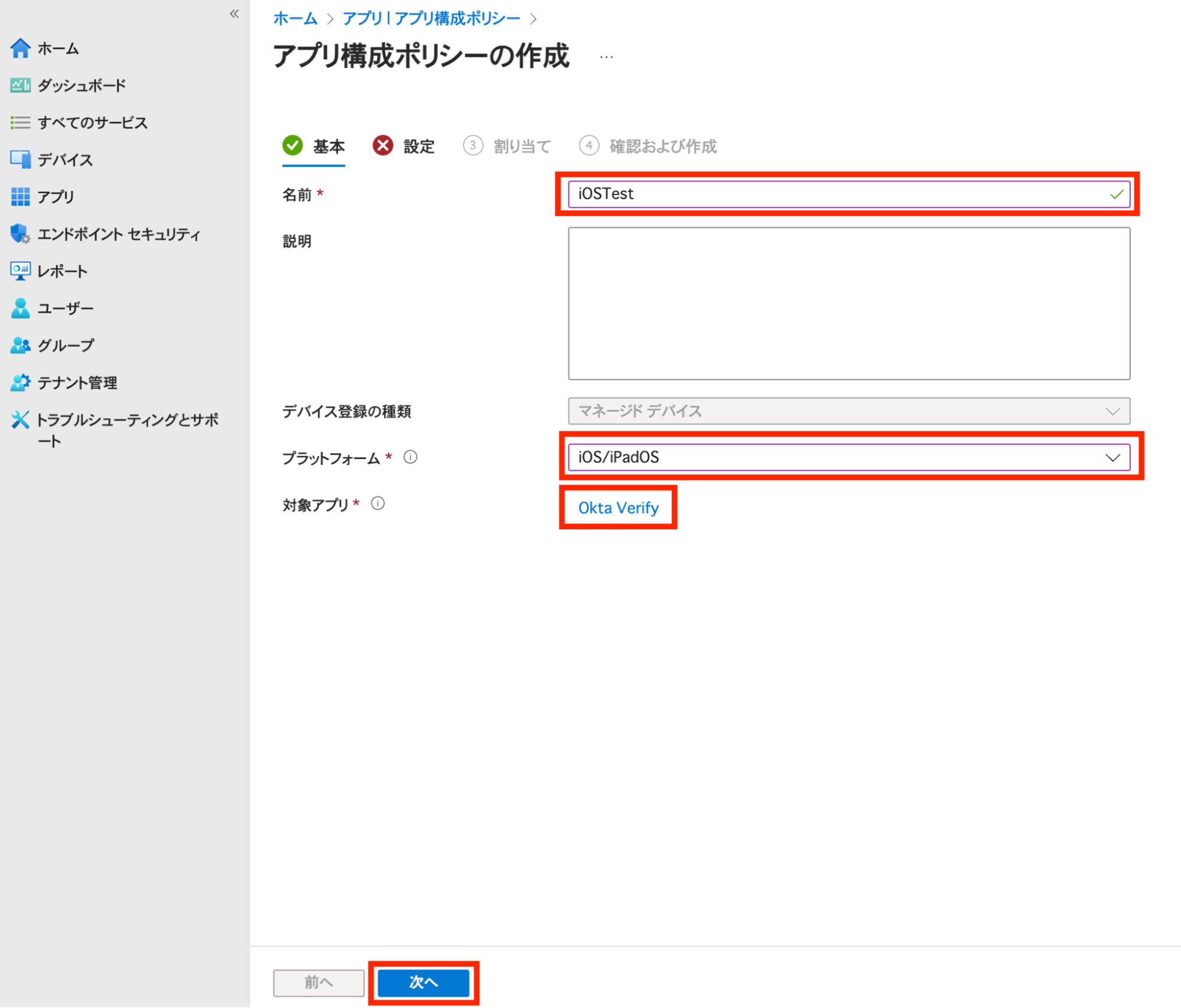Screen dimensions: 1181x1008
Task: Open Apps using the grid icon
Action: 20,197
